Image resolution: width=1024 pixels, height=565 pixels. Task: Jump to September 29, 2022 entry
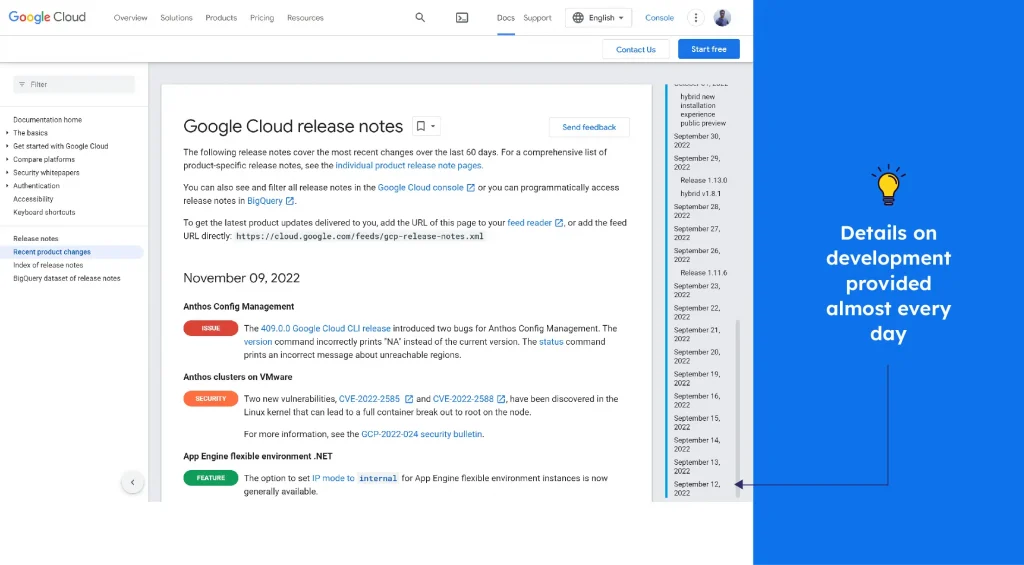pyautogui.click(x=697, y=163)
